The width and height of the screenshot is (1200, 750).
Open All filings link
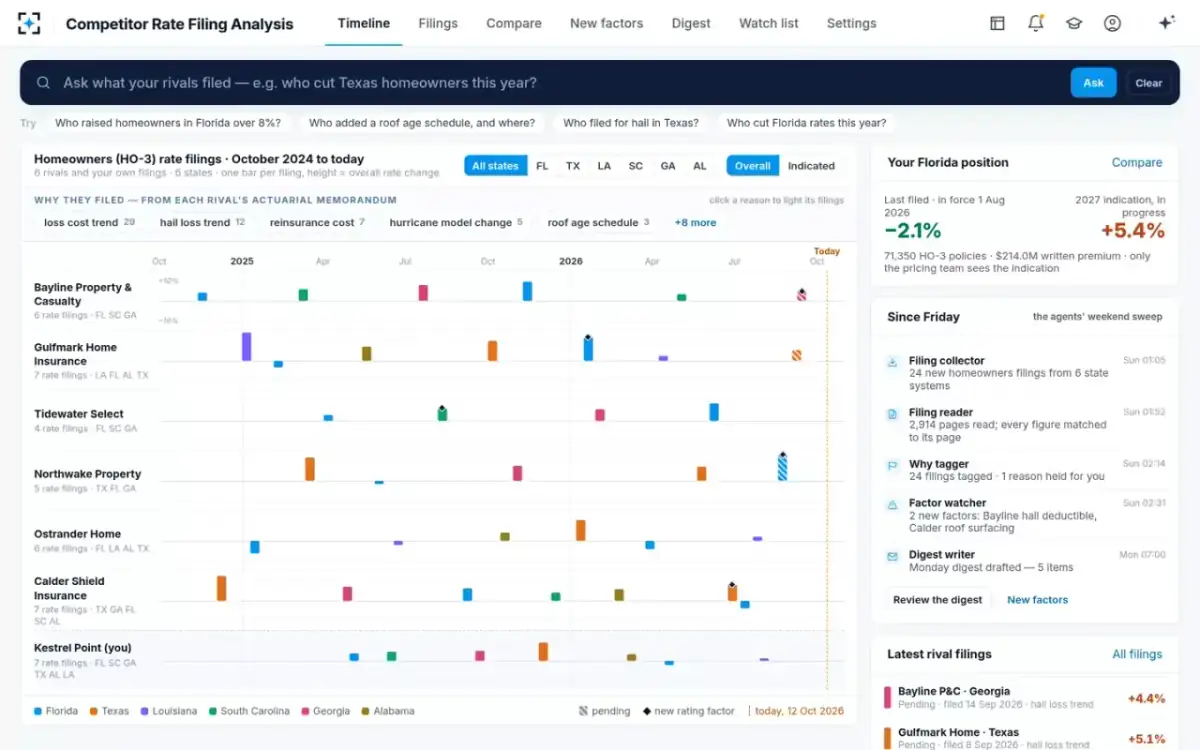coord(1137,654)
